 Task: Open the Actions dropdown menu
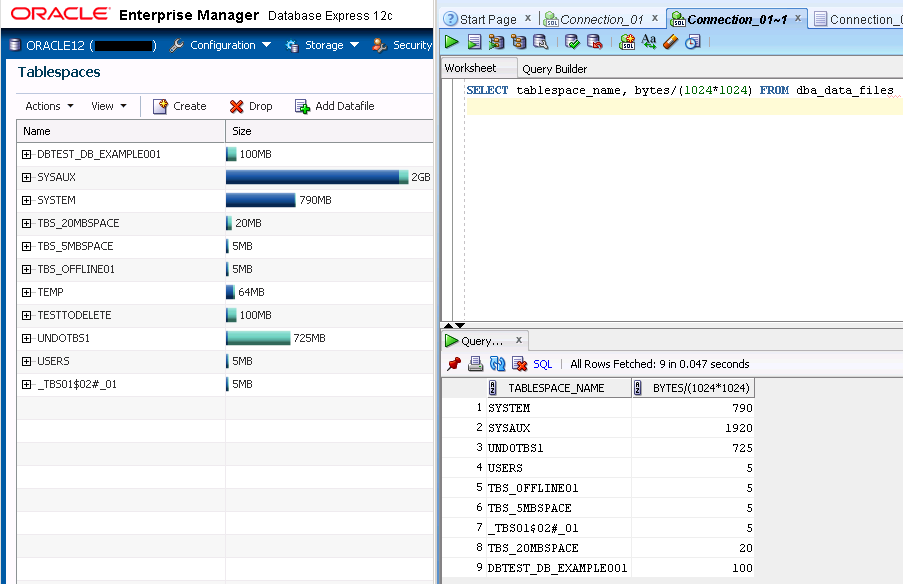[49, 106]
